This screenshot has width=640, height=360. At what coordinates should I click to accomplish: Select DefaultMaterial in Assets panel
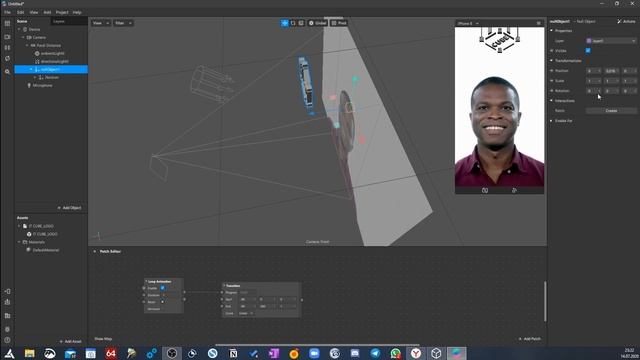point(46,250)
